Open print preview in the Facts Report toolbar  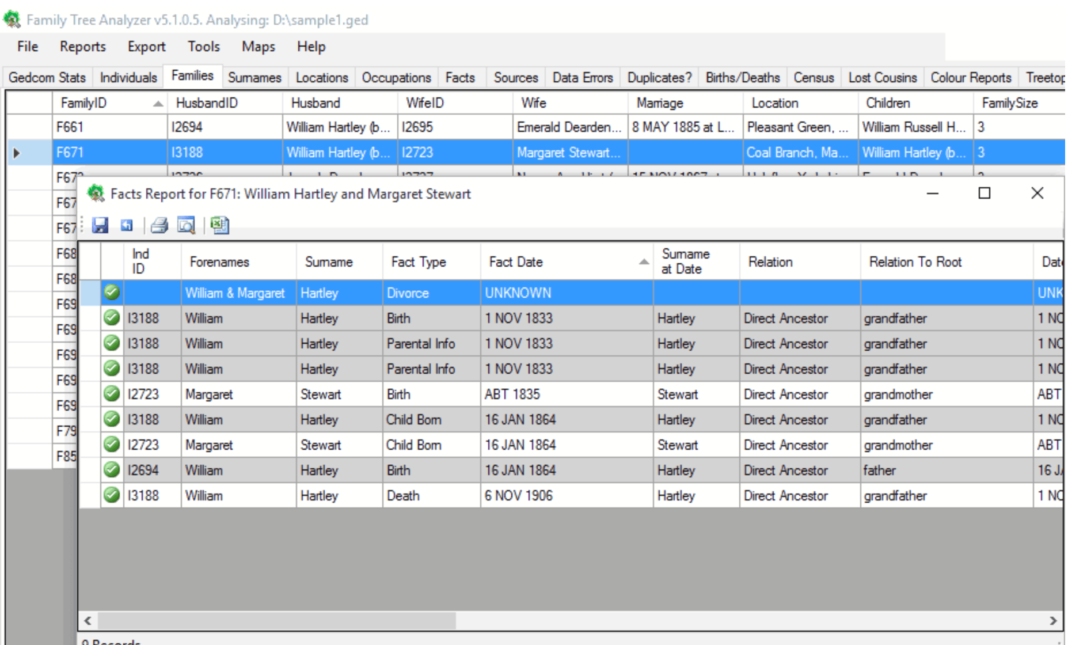tap(186, 225)
